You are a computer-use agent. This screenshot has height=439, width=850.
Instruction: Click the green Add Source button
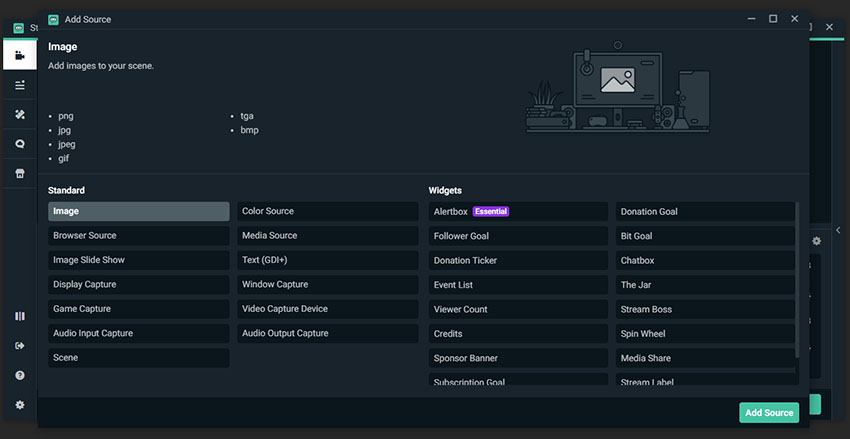769,412
